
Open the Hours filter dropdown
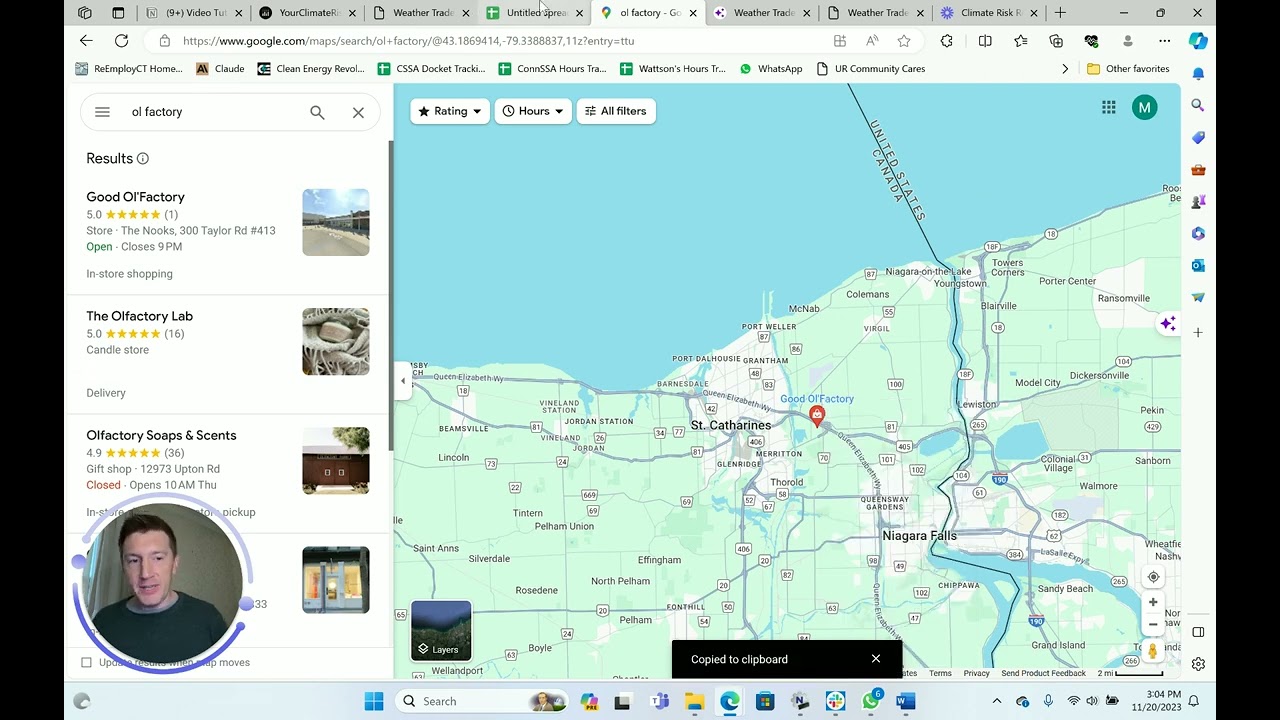tap(533, 111)
